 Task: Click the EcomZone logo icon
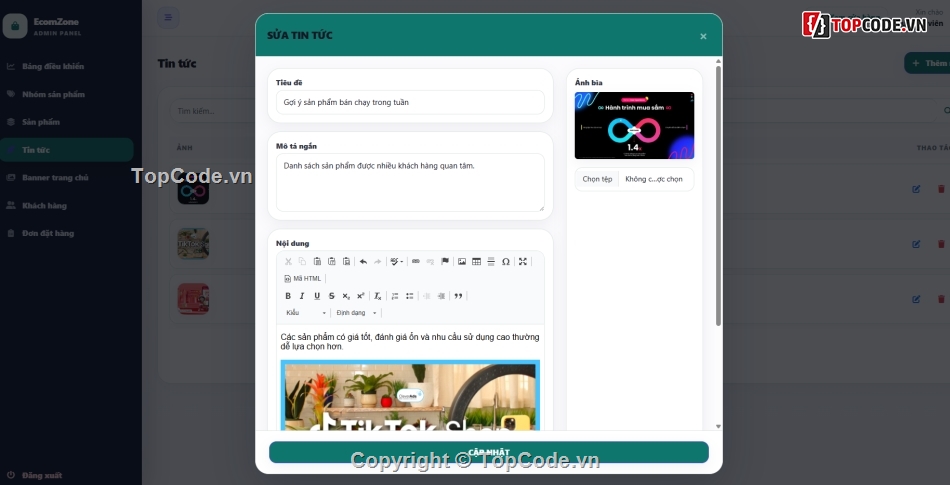pyautogui.click(x=15, y=26)
